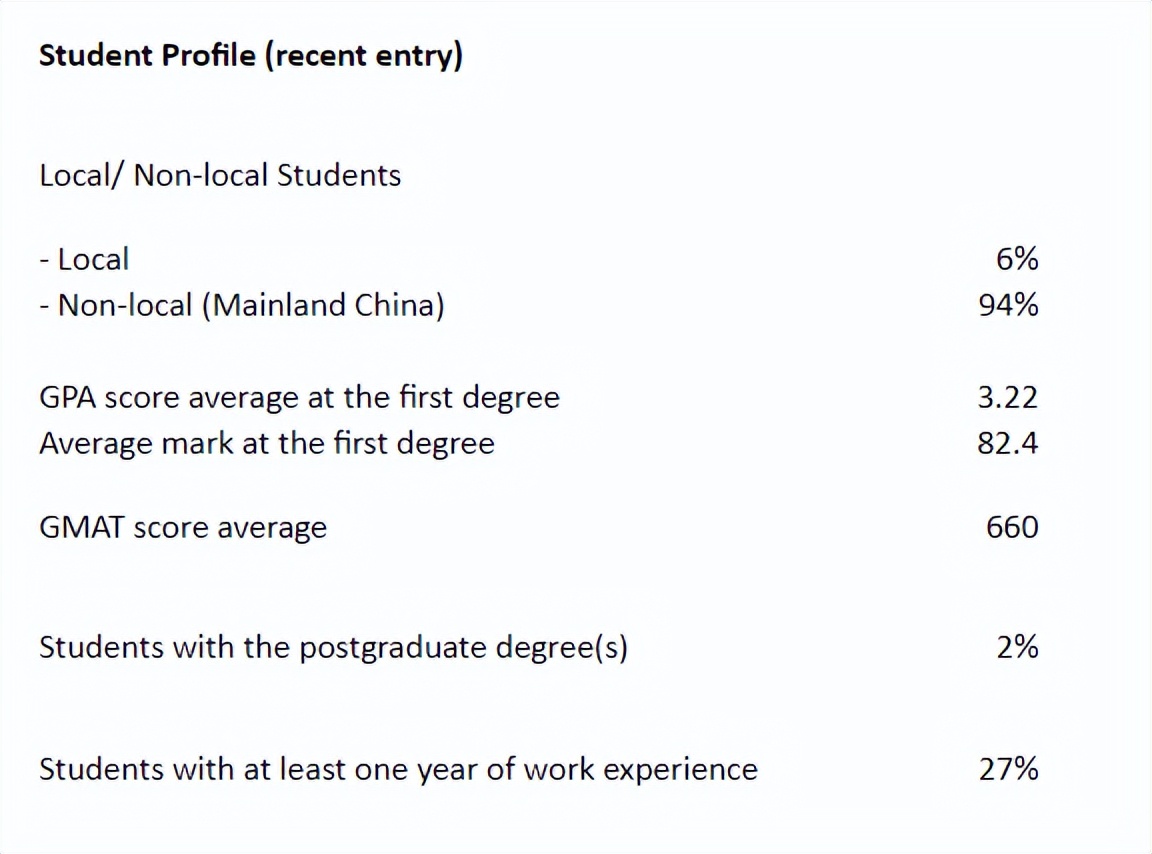This screenshot has height=854, width=1152.
Task: Click the 94% non-local value
Action: click(x=1009, y=304)
